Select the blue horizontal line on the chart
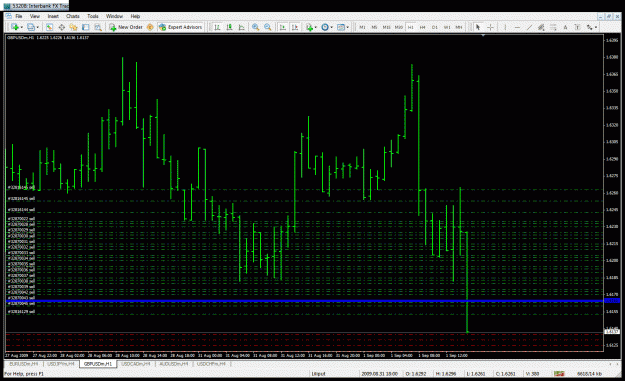Viewport: 625px width, 381px height. 305,301
